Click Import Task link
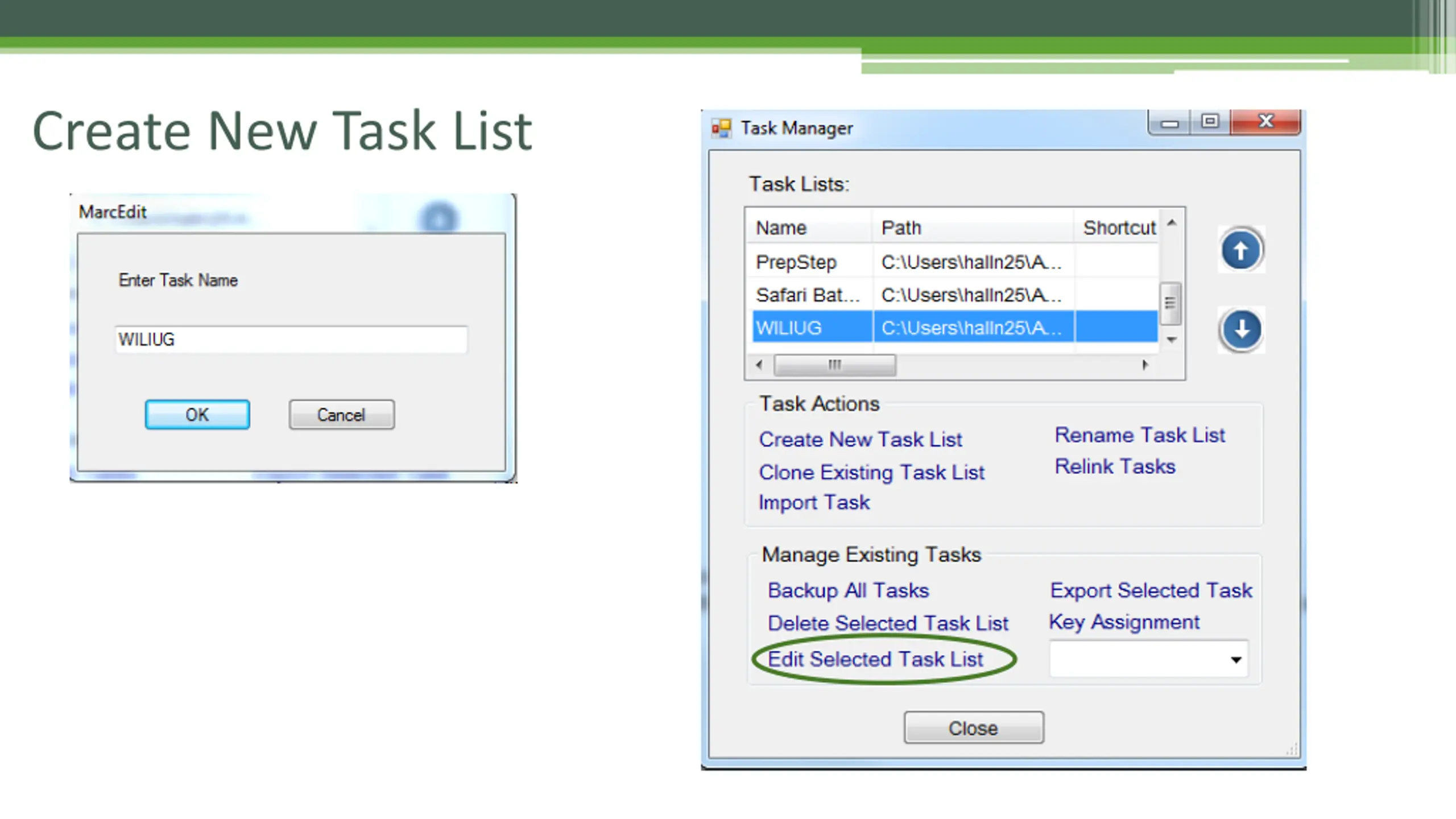This screenshot has height=819, width=1456. tap(814, 503)
